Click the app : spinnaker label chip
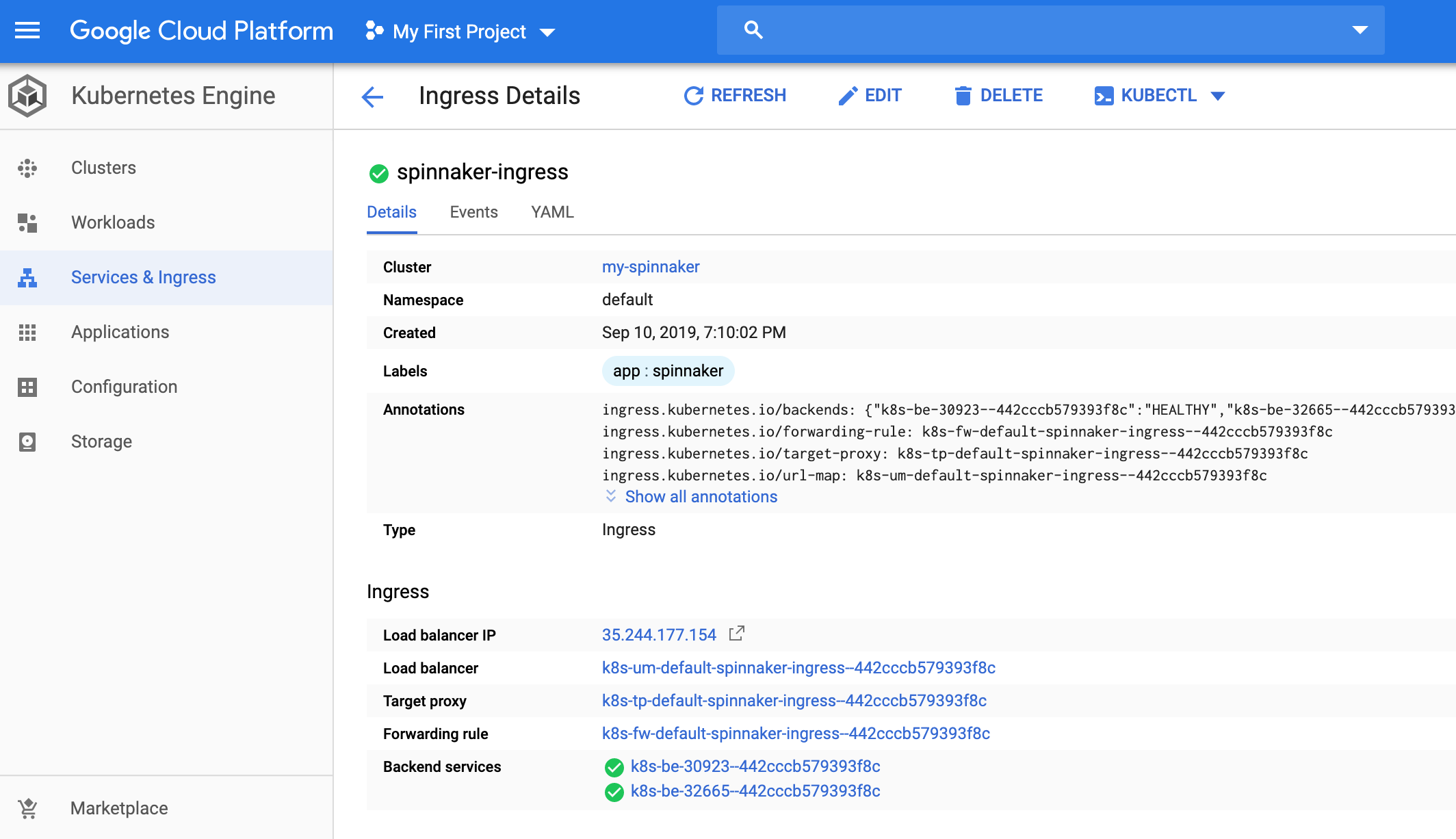The height and width of the screenshot is (839, 1456). 668,371
